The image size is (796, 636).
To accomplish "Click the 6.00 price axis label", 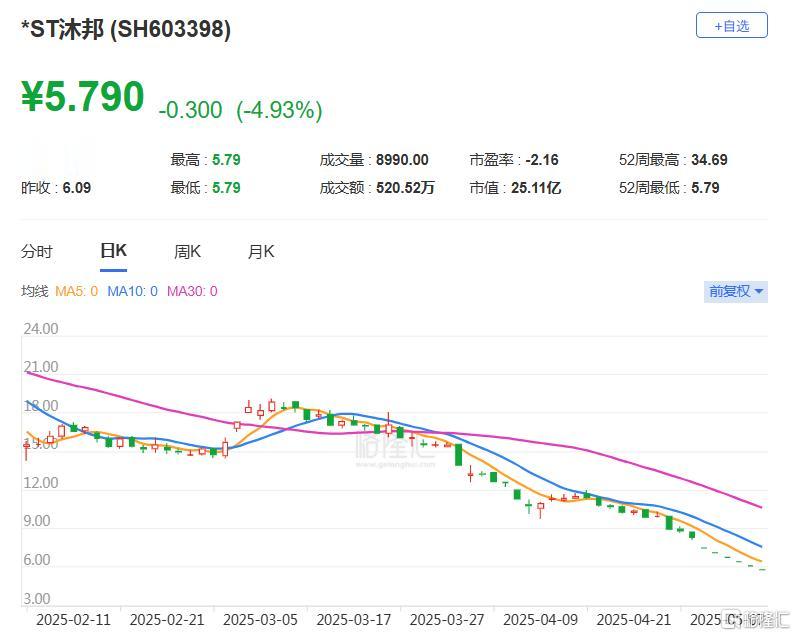I will 37,560.
